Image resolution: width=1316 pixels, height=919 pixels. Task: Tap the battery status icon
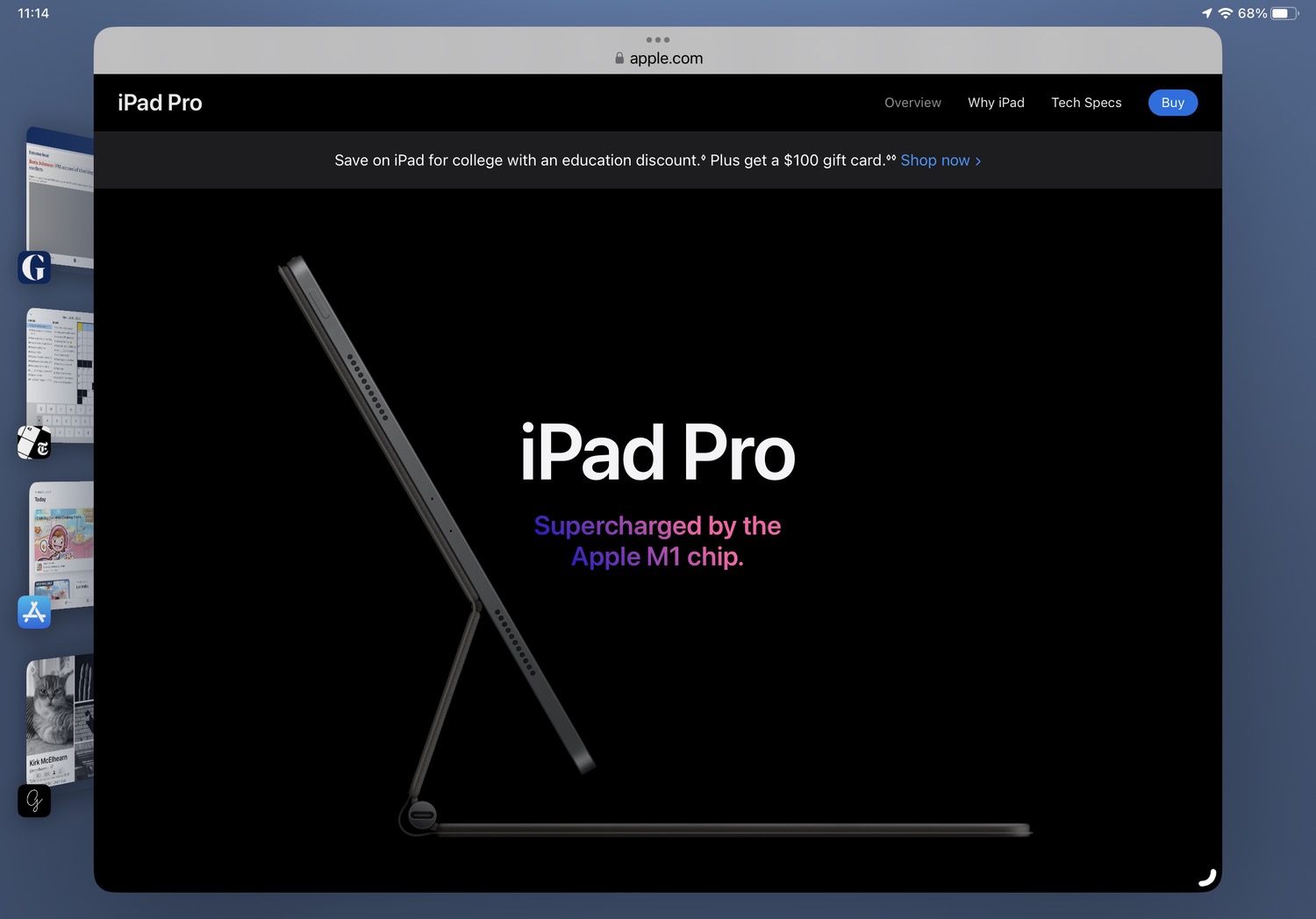click(x=1284, y=13)
